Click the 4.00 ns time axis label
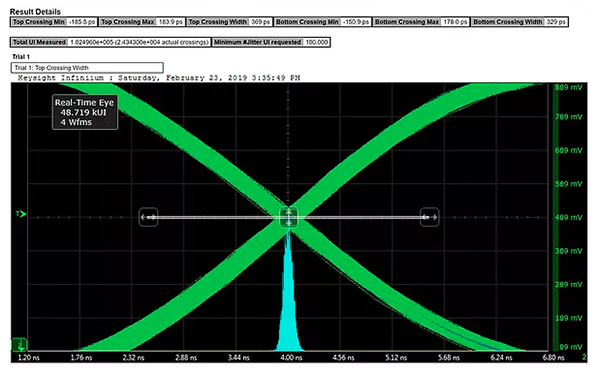Viewport: 600px width, 376px height. pyautogui.click(x=292, y=358)
